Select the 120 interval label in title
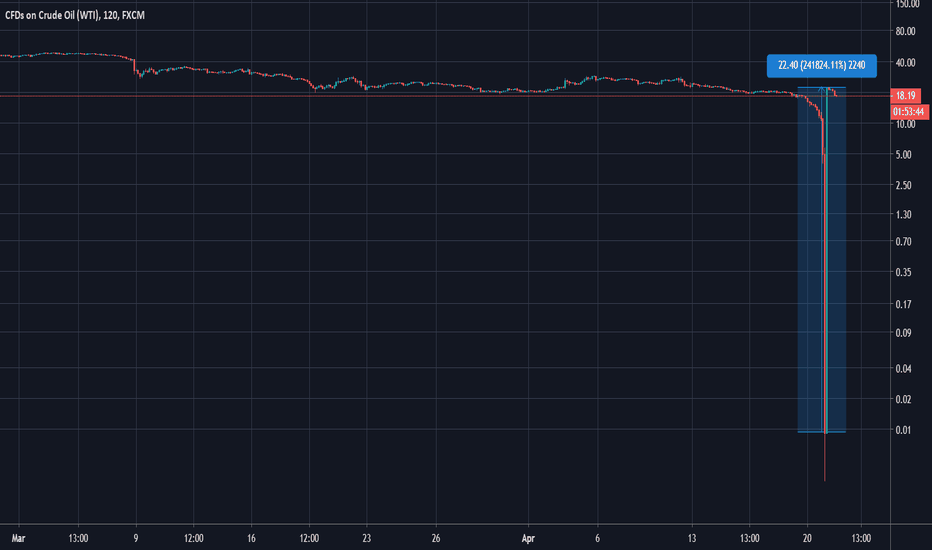The height and width of the screenshot is (550, 932). click(110, 15)
